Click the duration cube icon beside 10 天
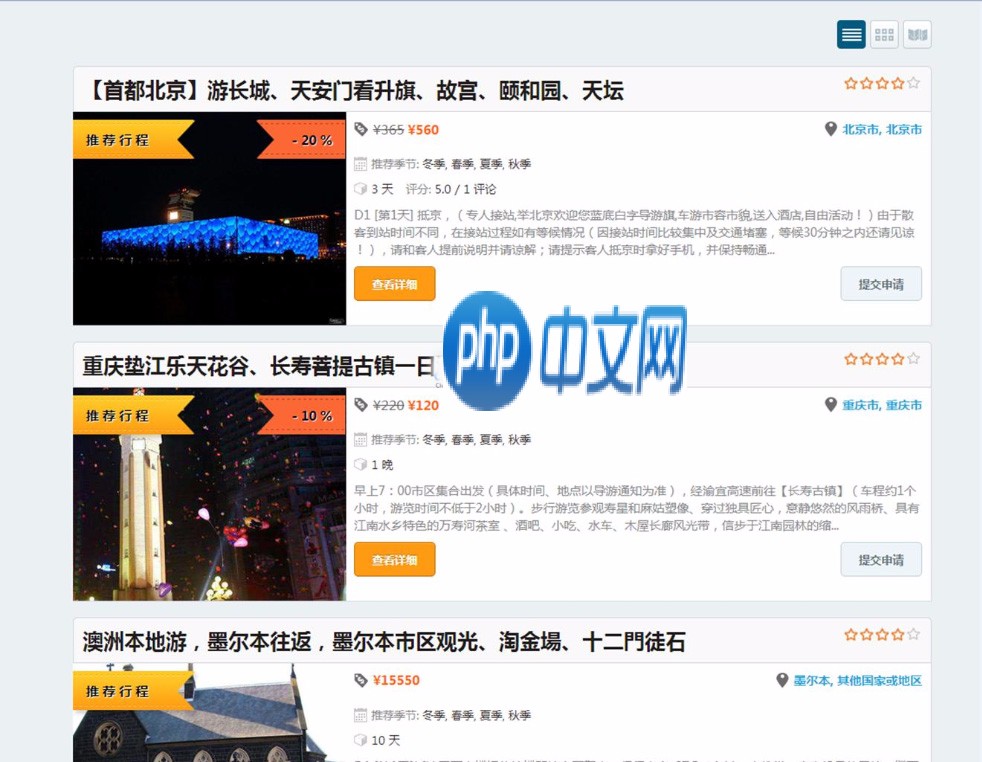The height and width of the screenshot is (762, 982). click(360, 740)
